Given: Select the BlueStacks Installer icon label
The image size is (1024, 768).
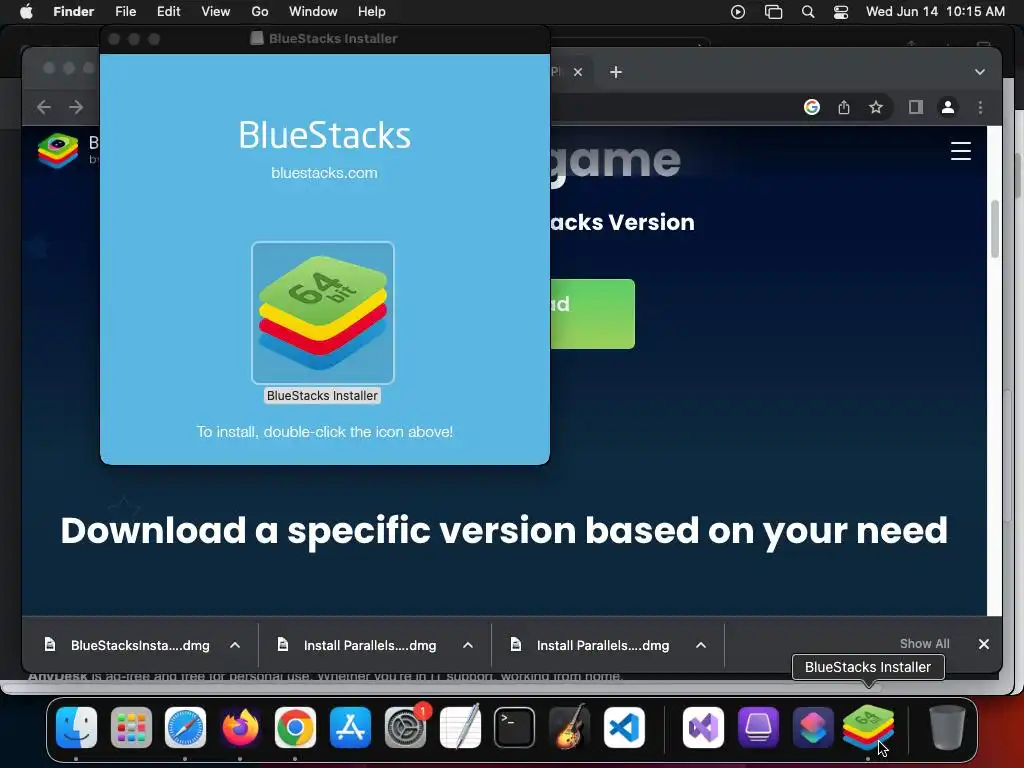Looking at the screenshot, I should click(x=322, y=396).
